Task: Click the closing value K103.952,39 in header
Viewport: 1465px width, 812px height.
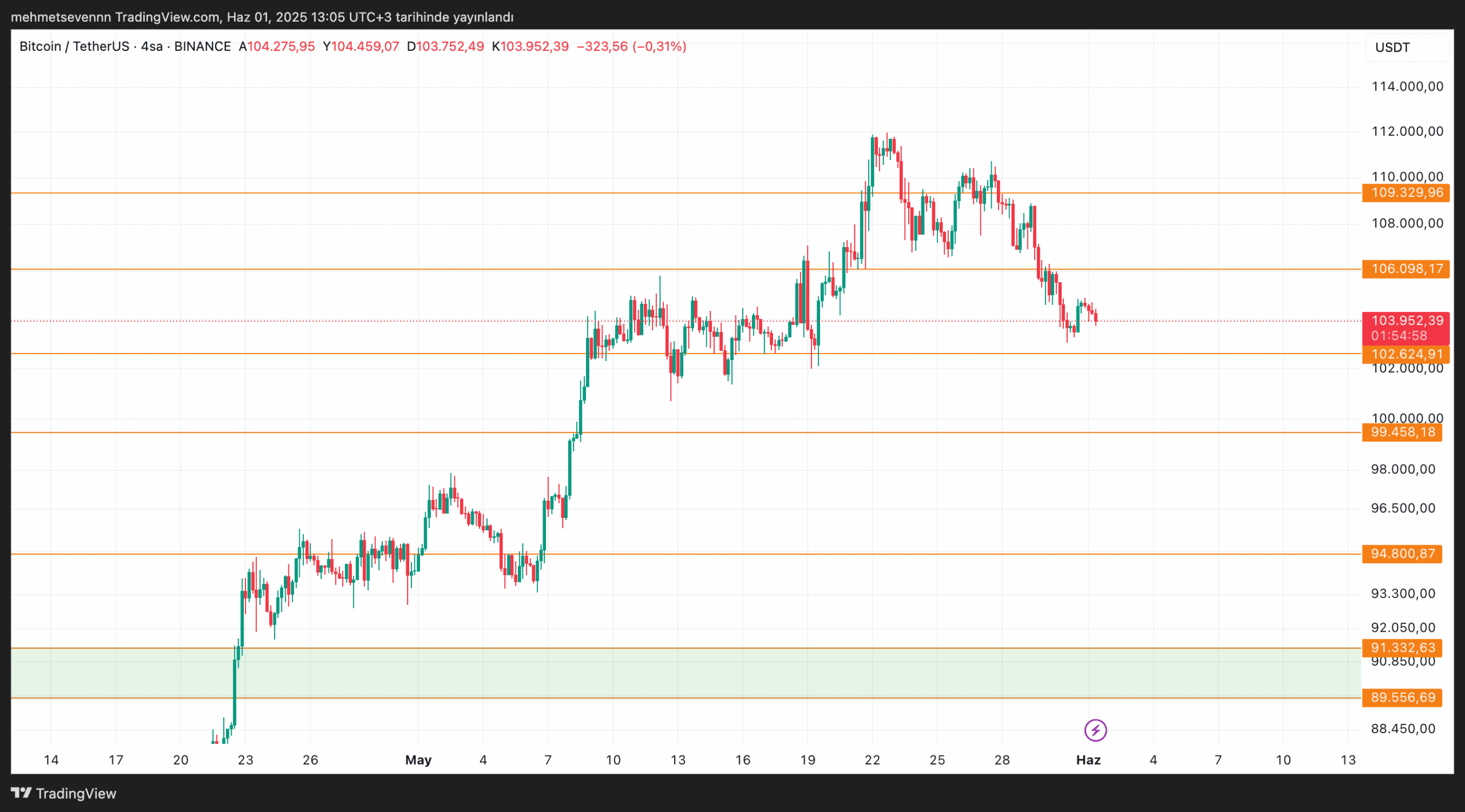Action: coord(530,46)
